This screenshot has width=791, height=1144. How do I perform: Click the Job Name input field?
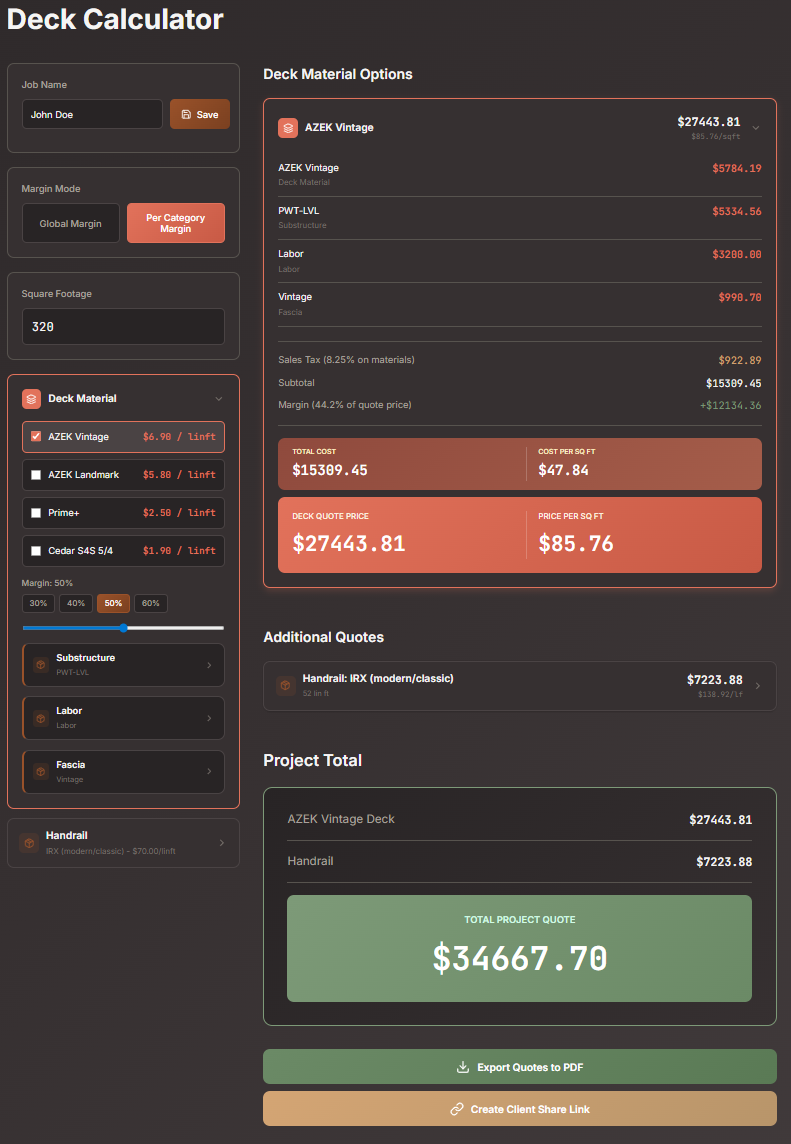tap(92, 115)
